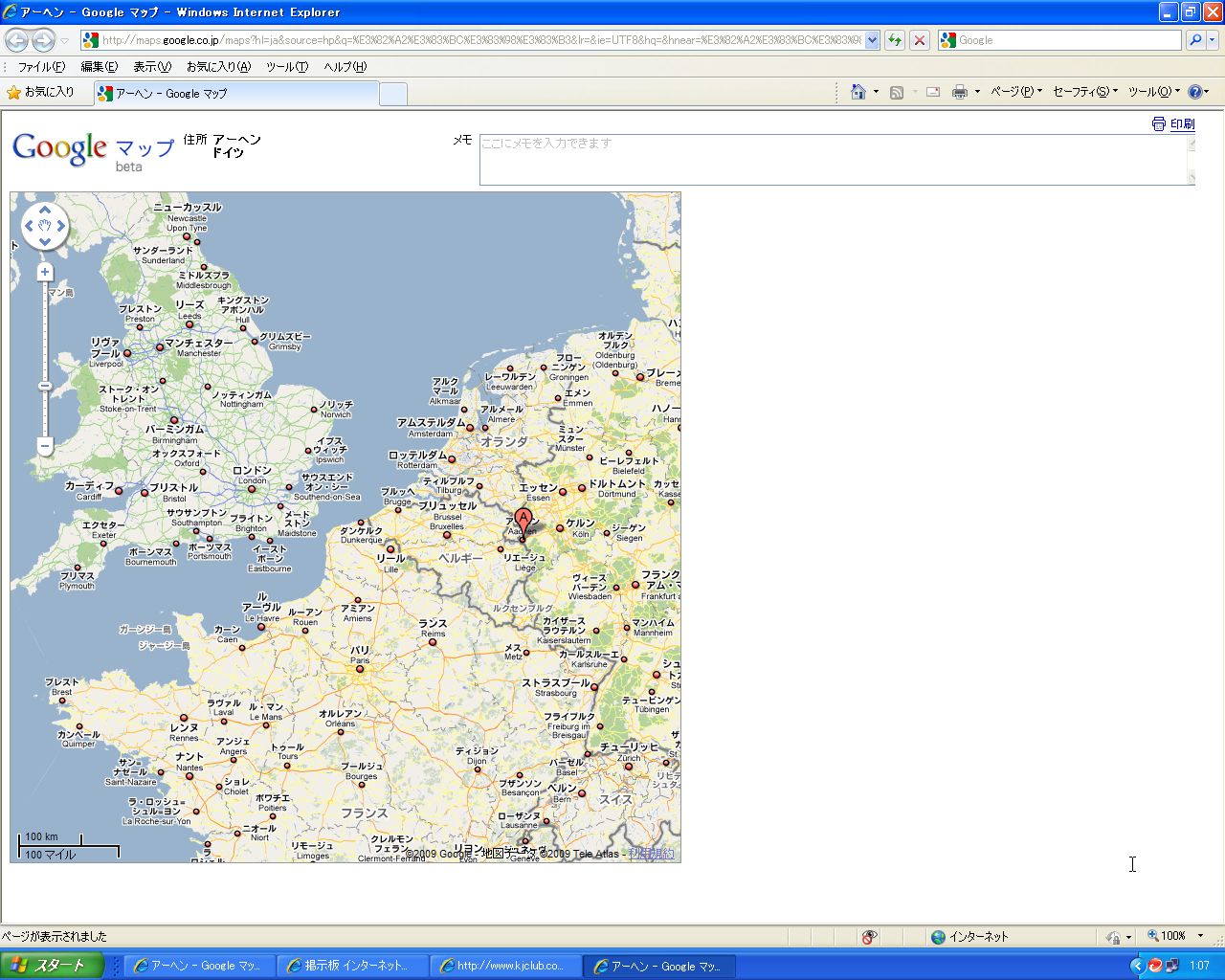Viewport: 1225px width, 980px height.
Task: Click the メモ notes text field
Action: pos(833,159)
